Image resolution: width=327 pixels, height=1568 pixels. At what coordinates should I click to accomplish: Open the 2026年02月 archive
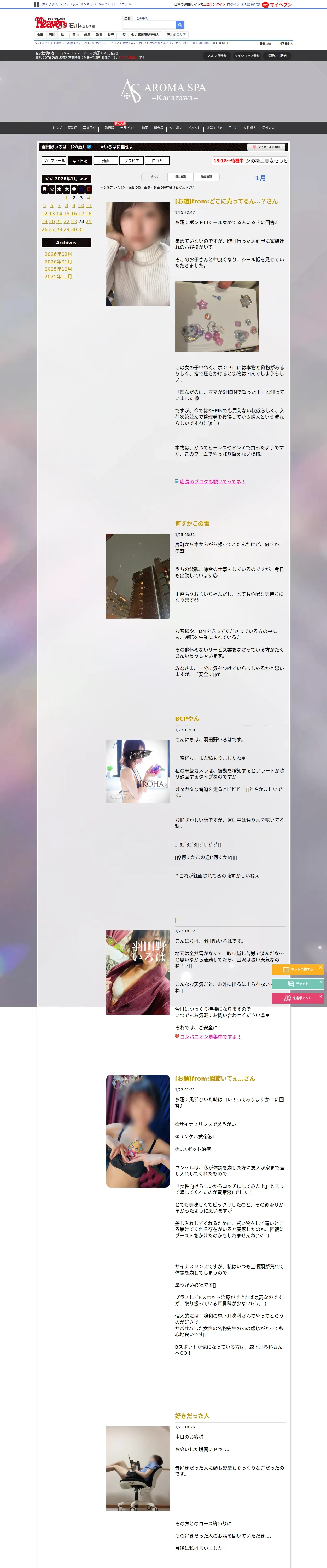(x=58, y=255)
